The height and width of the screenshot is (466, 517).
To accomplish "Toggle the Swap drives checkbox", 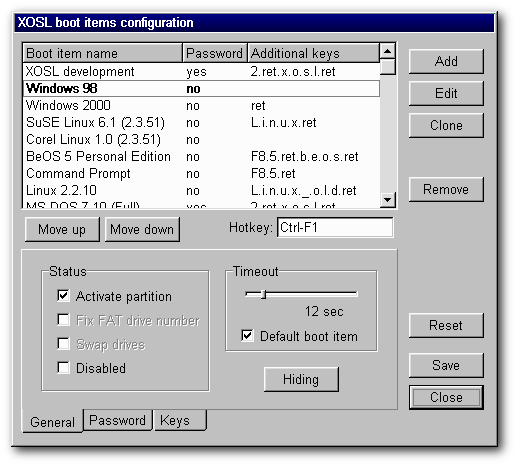I will pyautogui.click(x=63, y=343).
